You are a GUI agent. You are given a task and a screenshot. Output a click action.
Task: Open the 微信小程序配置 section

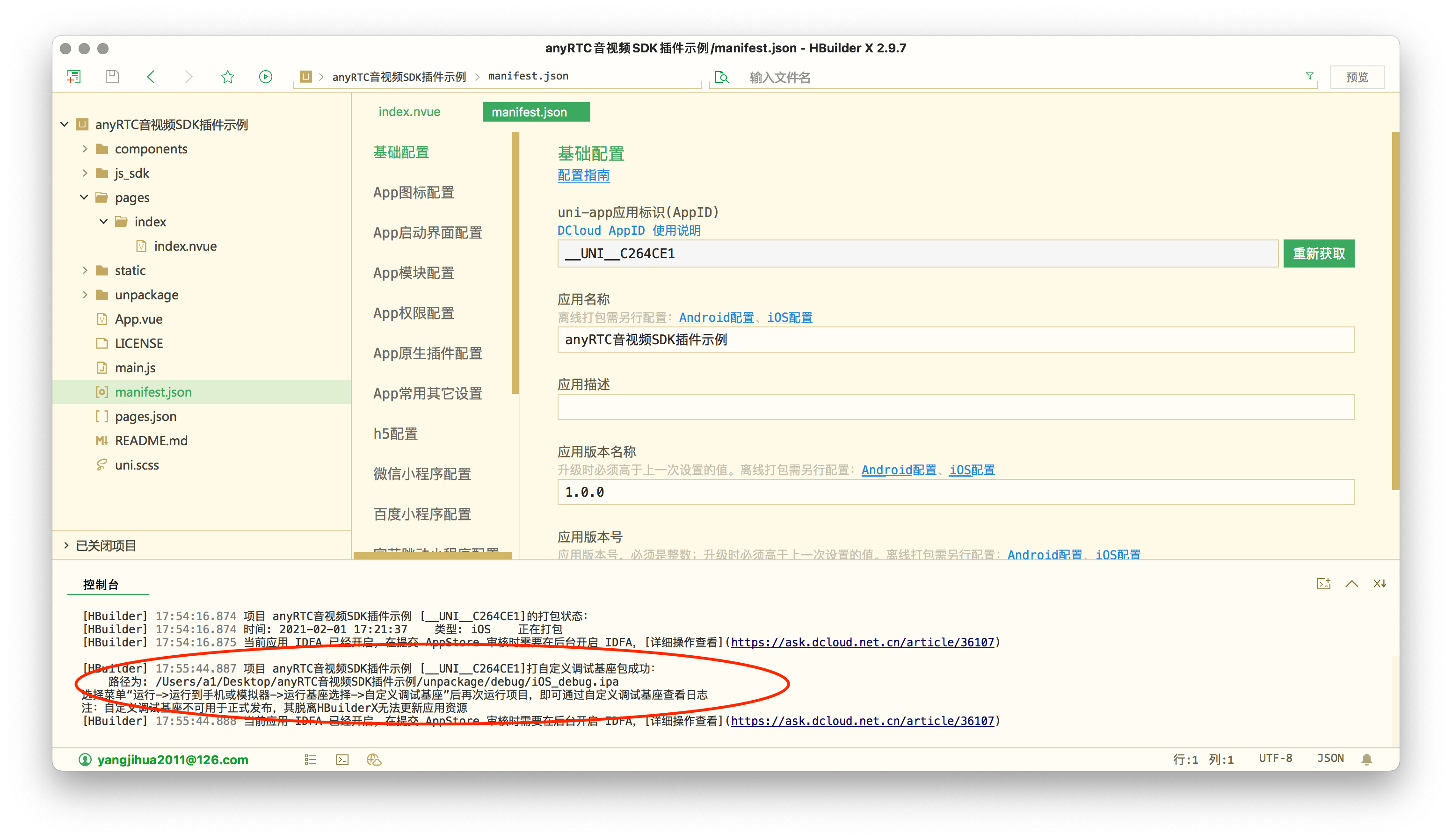click(x=422, y=474)
